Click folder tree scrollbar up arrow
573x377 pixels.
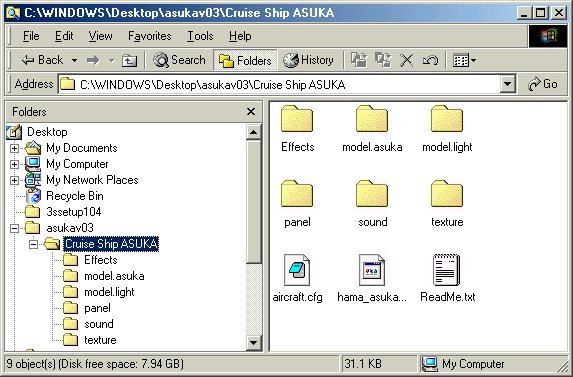tap(253, 132)
